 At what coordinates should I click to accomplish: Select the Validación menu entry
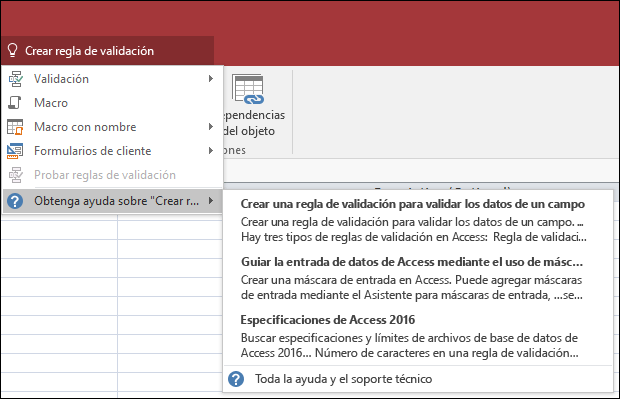112,79
